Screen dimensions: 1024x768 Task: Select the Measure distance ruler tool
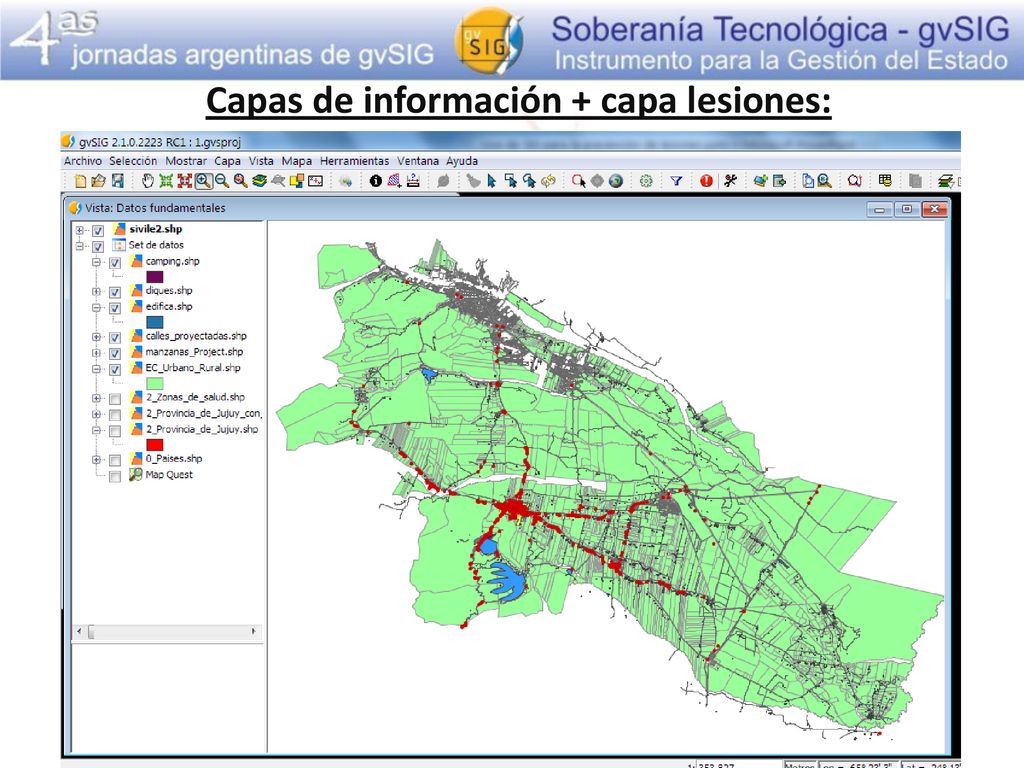click(413, 181)
